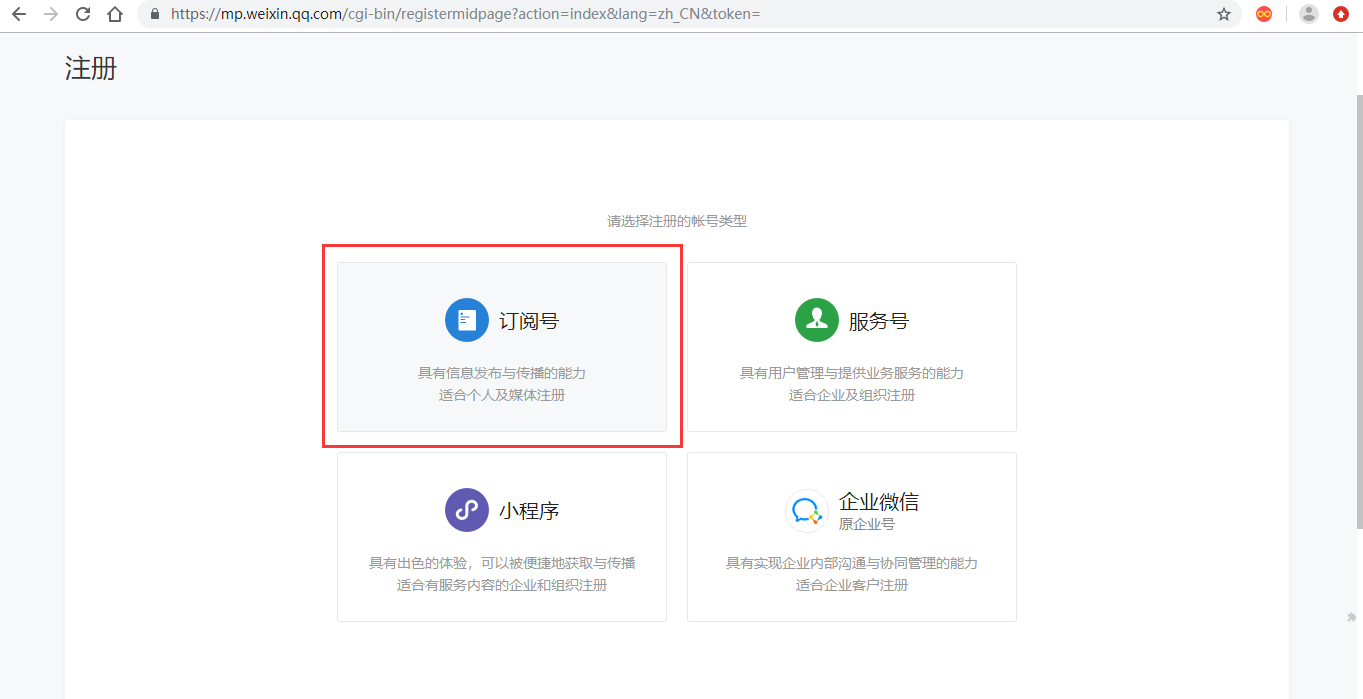Open the user profile avatar icon
The width and height of the screenshot is (1363, 699).
tap(1308, 14)
